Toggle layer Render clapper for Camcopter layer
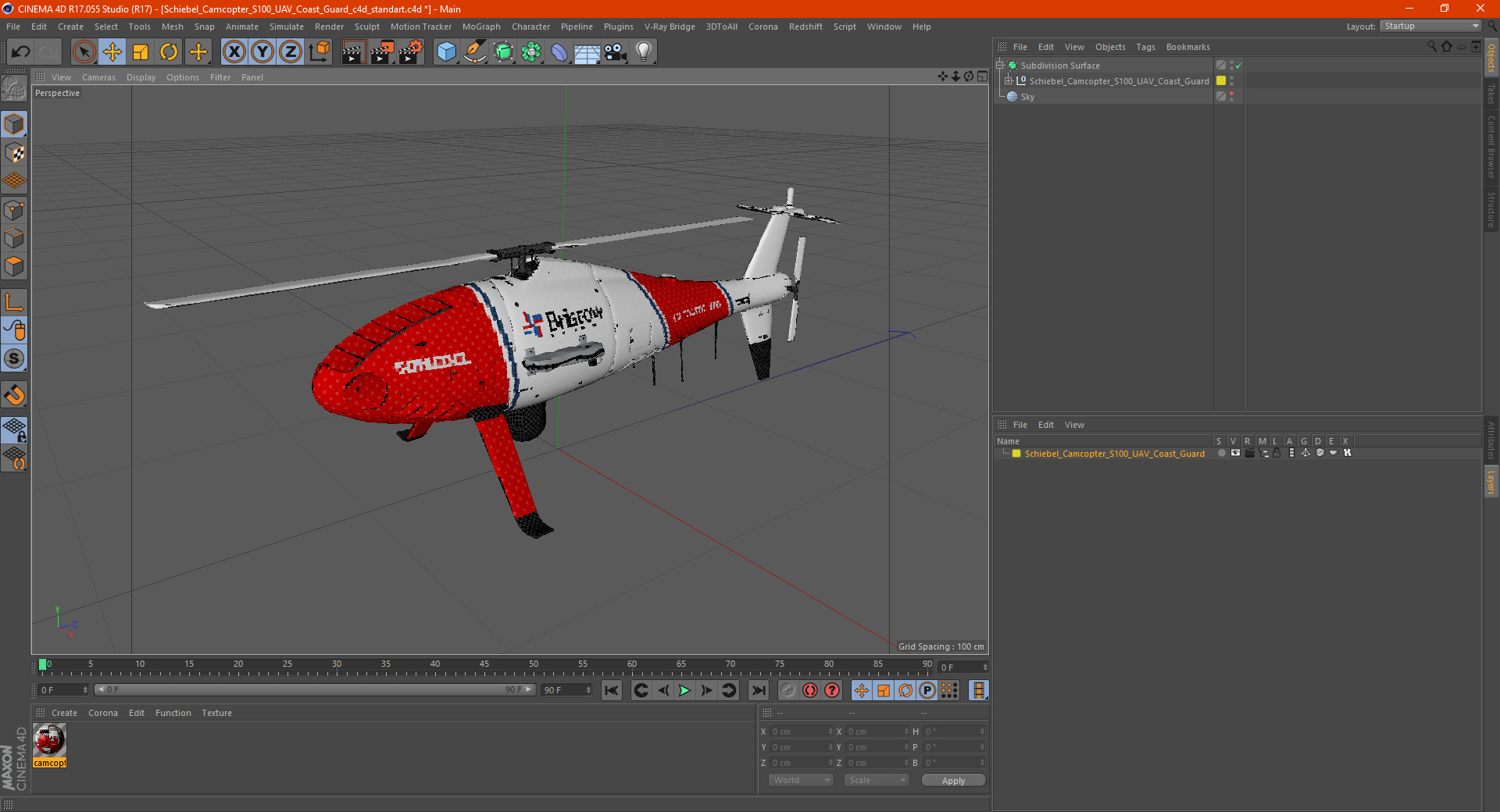The width and height of the screenshot is (1500, 812). click(x=1249, y=453)
